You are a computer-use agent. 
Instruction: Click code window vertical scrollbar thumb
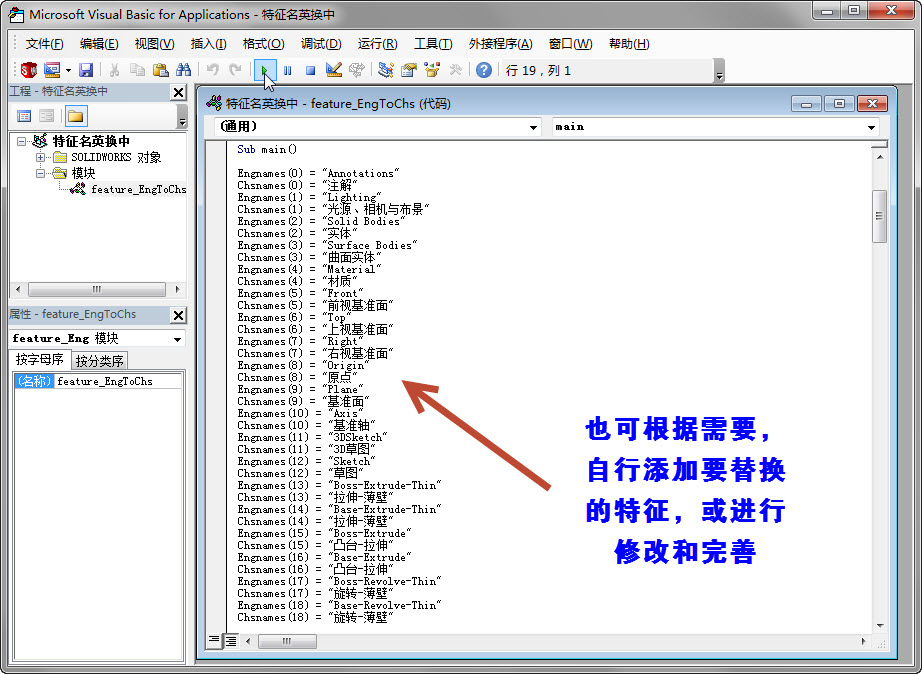[879, 216]
